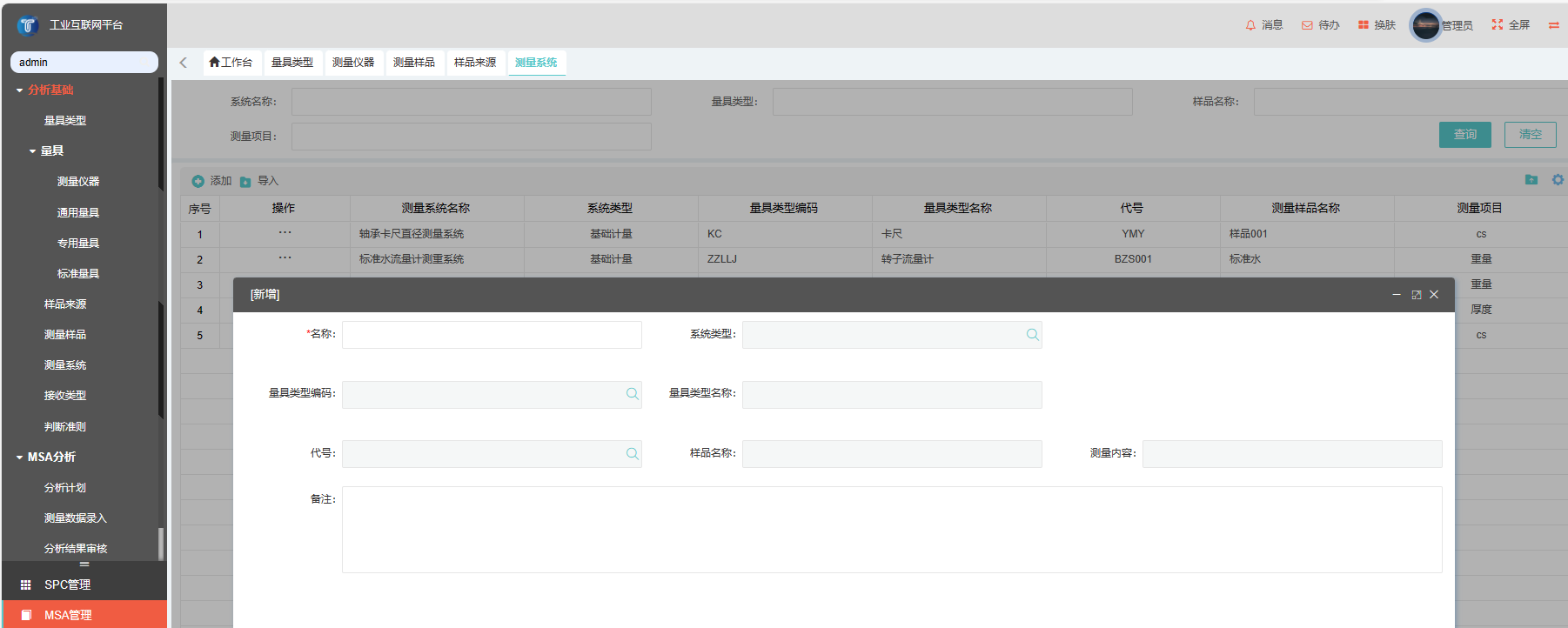Screen dimensions: 1568x628
Task: Maximize the 新增 dialog
Action: 1417,295
